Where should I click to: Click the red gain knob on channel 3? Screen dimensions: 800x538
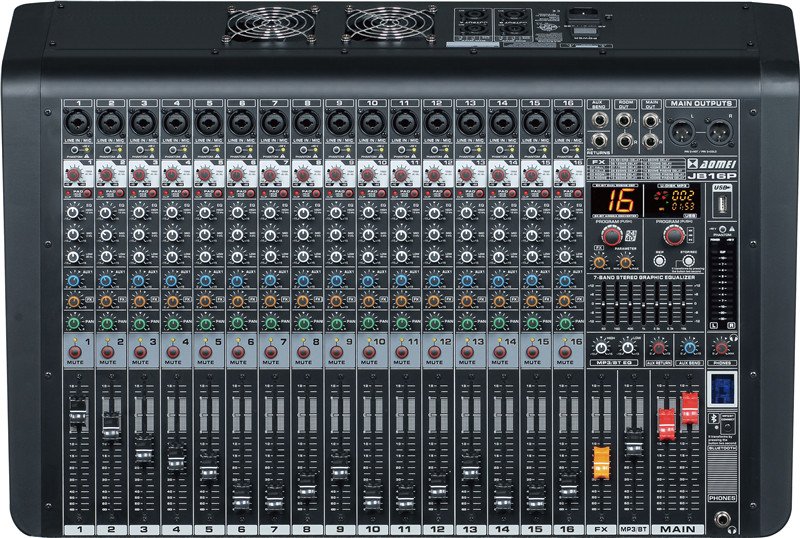(139, 175)
